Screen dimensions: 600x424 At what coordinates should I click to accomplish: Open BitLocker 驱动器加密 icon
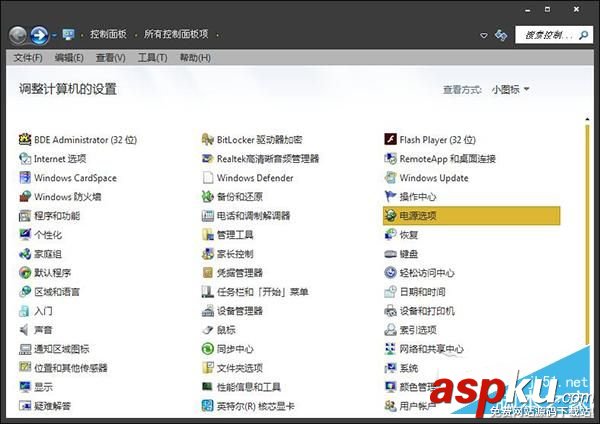tap(207, 139)
